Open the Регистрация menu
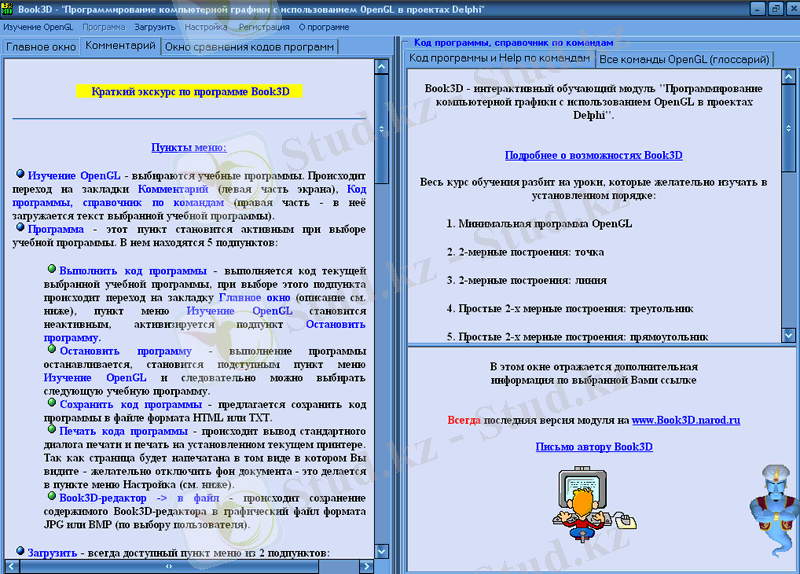Screen dimensions: 800x574 (264, 27)
